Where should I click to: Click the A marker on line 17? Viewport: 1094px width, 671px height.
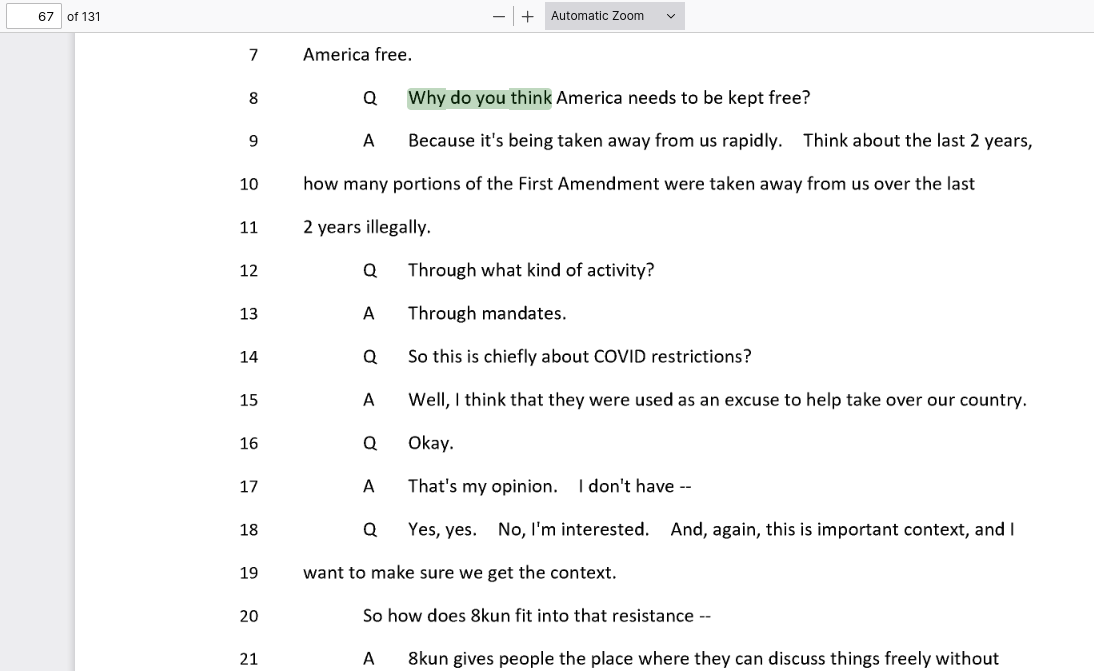pyautogui.click(x=369, y=486)
